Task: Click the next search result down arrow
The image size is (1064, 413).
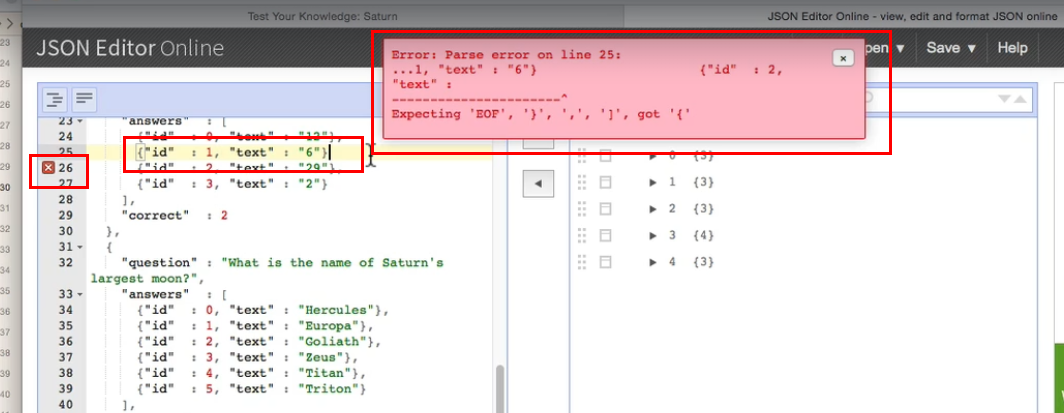Action: (x=1005, y=99)
